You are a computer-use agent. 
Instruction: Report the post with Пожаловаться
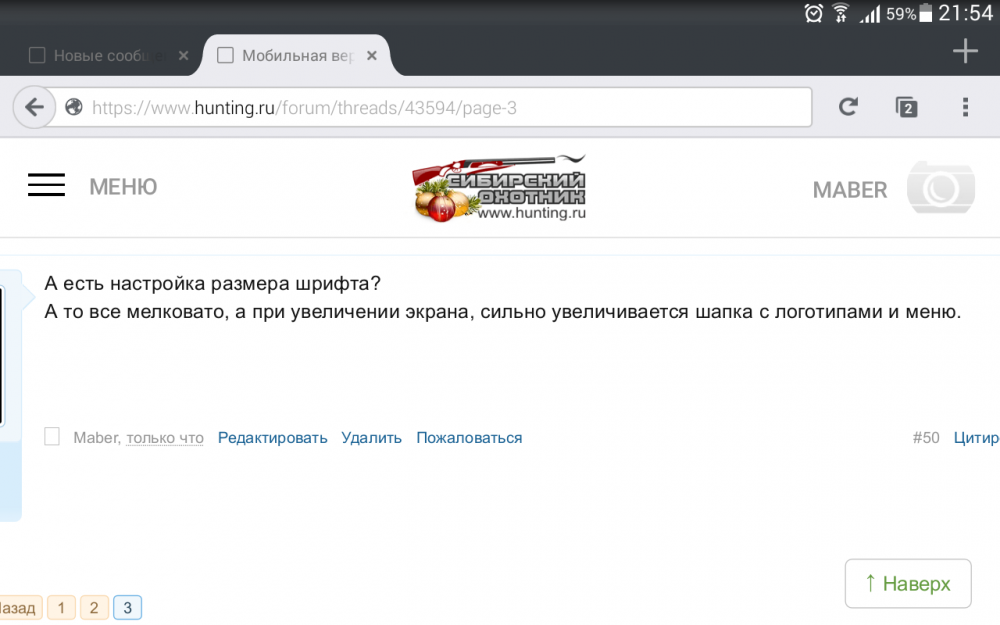point(469,438)
